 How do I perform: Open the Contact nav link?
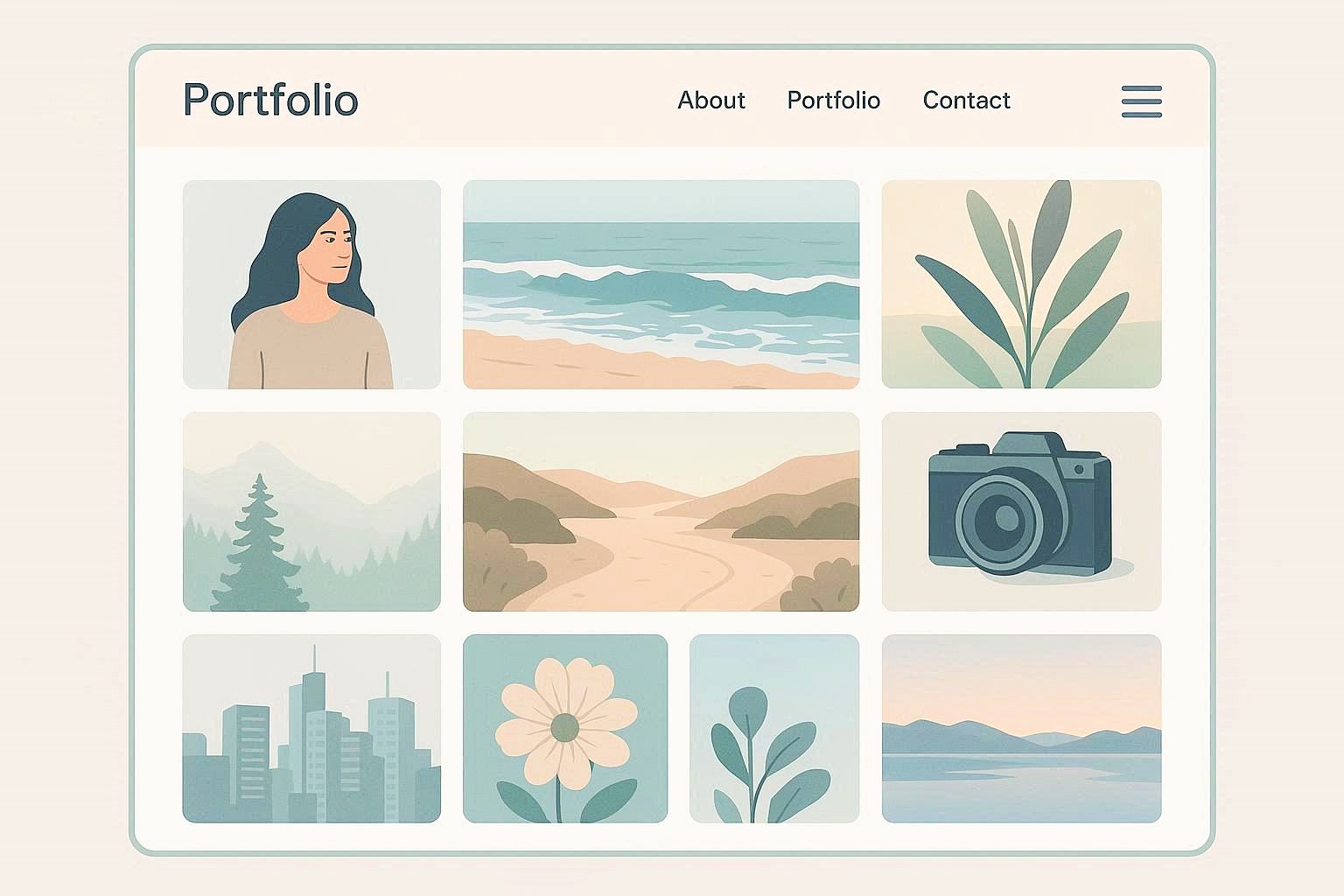[966, 101]
